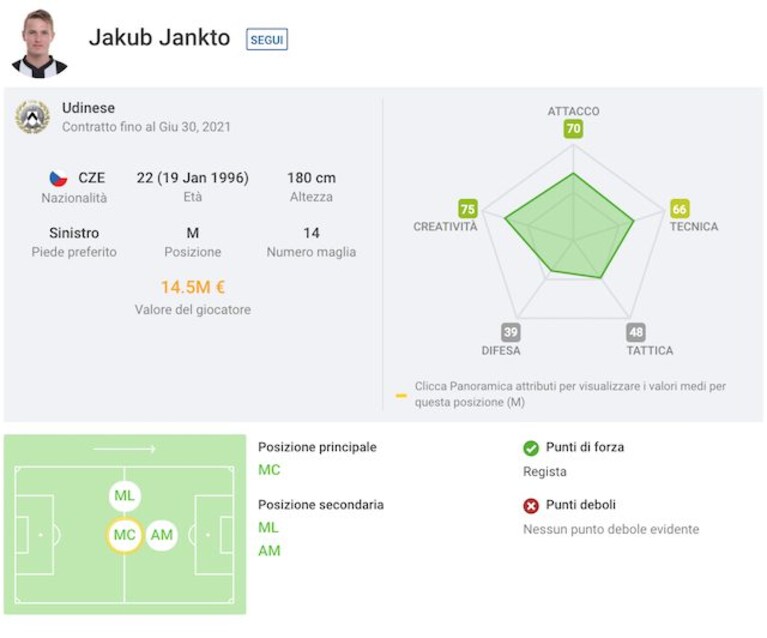
Task: Select the MC position circle on the pitch
Action: tap(124, 535)
